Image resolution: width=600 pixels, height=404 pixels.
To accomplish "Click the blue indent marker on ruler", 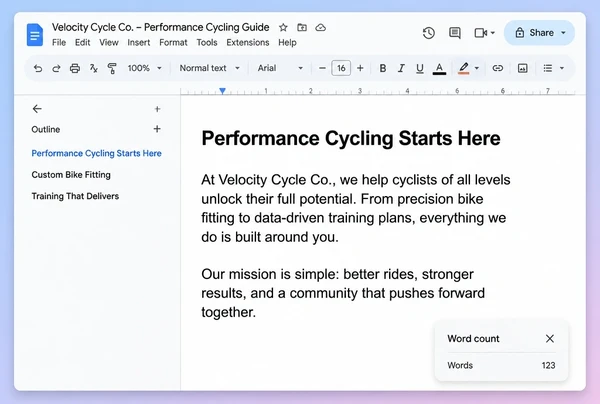I will coord(222,91).
